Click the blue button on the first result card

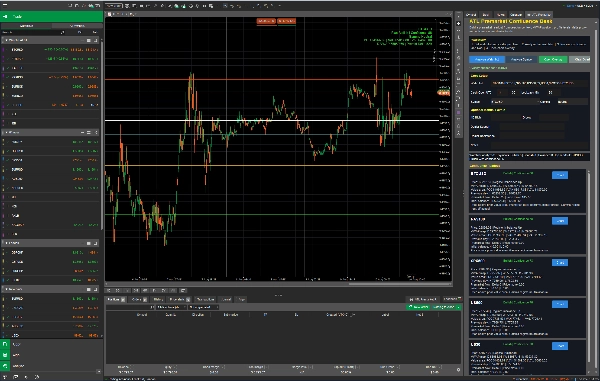point(560,175)
